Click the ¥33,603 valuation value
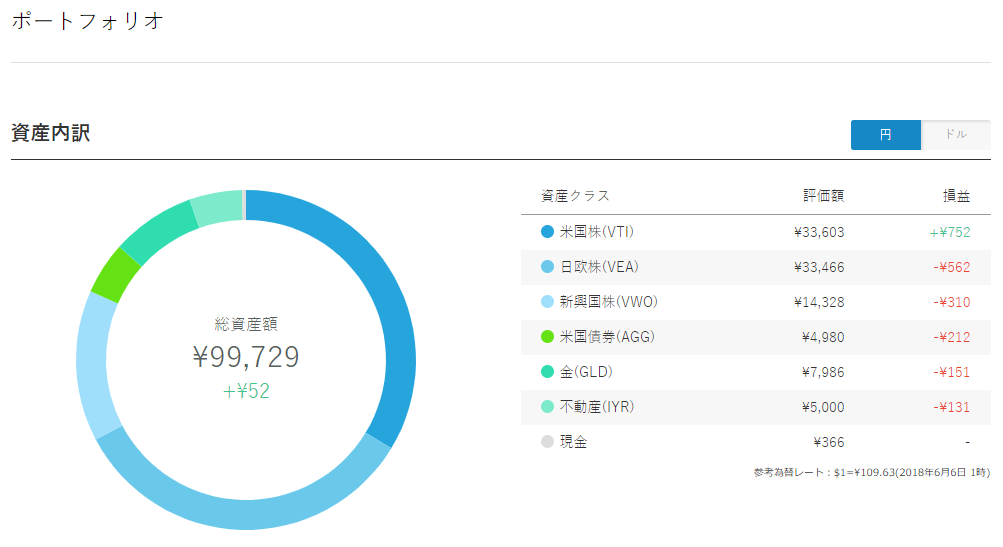 [819, 232]
